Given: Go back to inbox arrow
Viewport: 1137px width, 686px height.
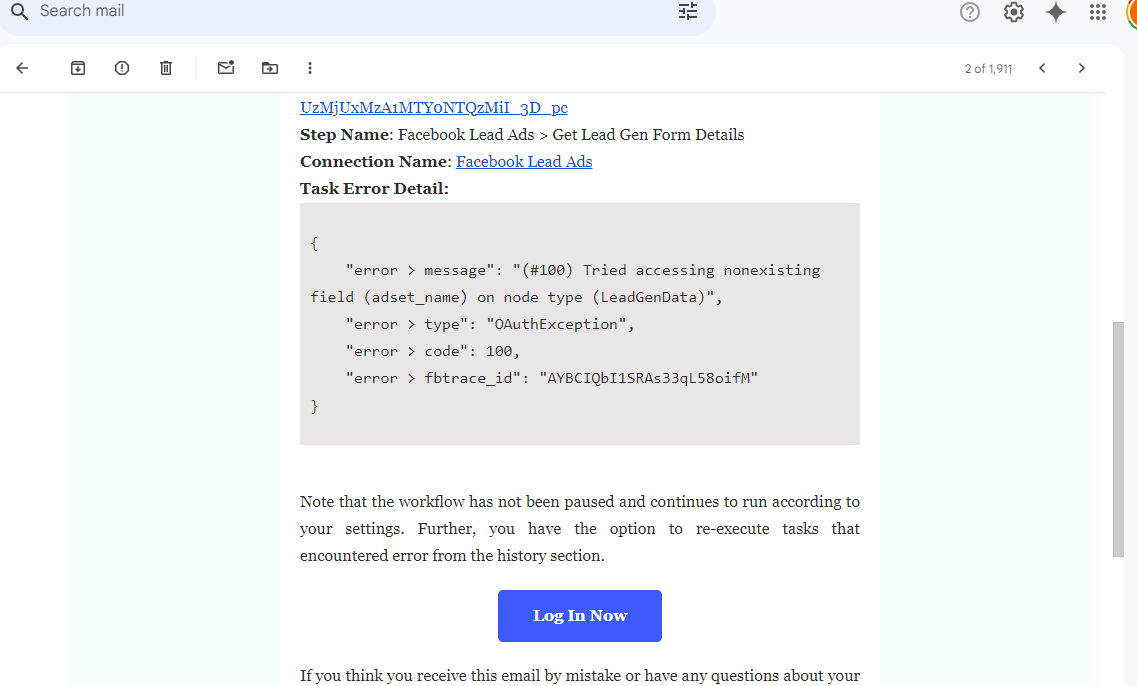Looking at the screenshot, I should [22, 68].
